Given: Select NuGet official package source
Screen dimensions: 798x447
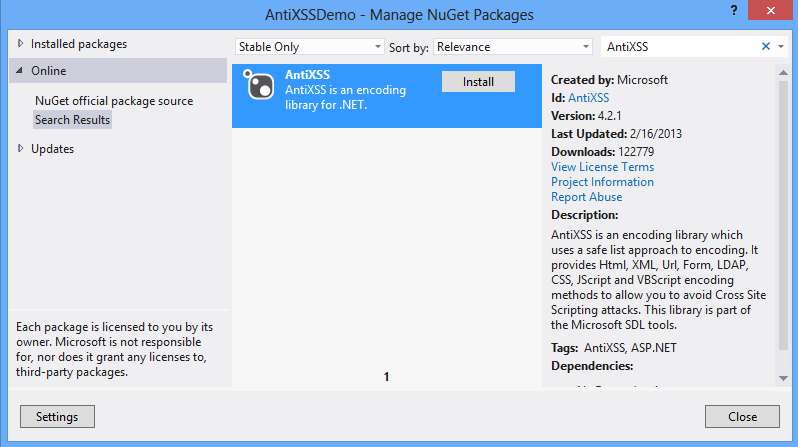Looking at the screenshot, I should [x=114, y=101].
